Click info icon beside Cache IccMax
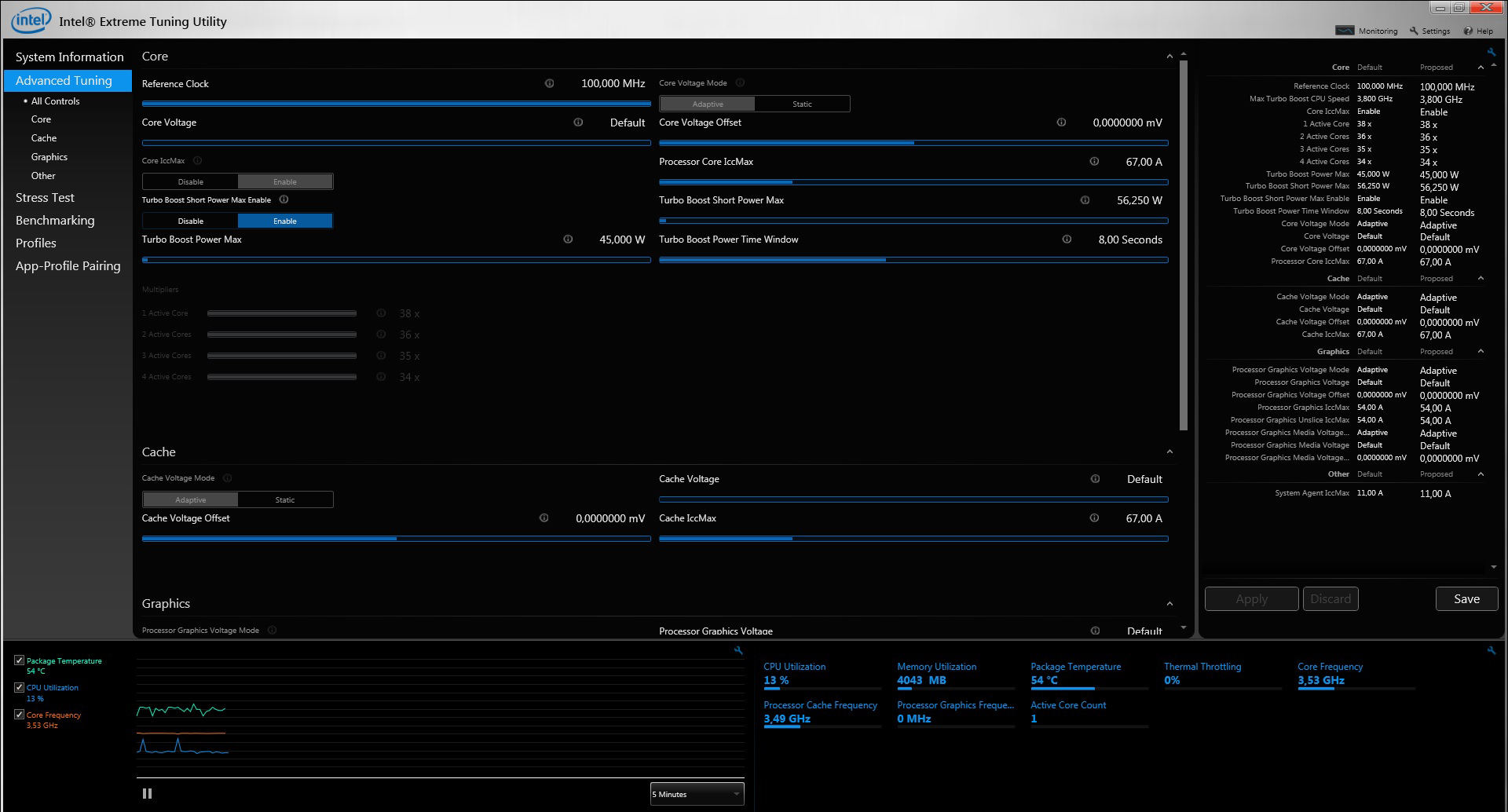 (x=1094, y=518)
